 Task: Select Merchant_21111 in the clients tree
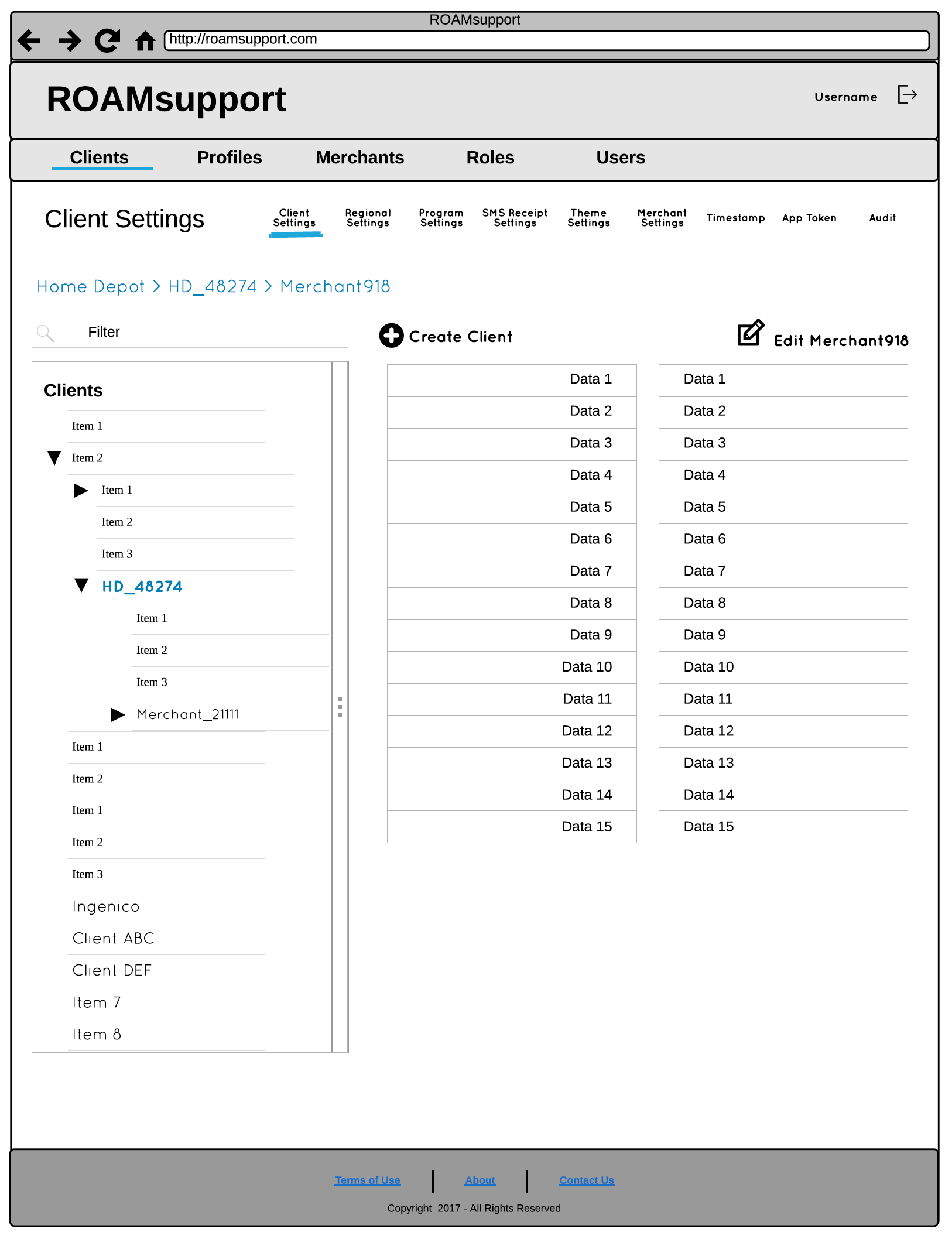click(188, 714)
